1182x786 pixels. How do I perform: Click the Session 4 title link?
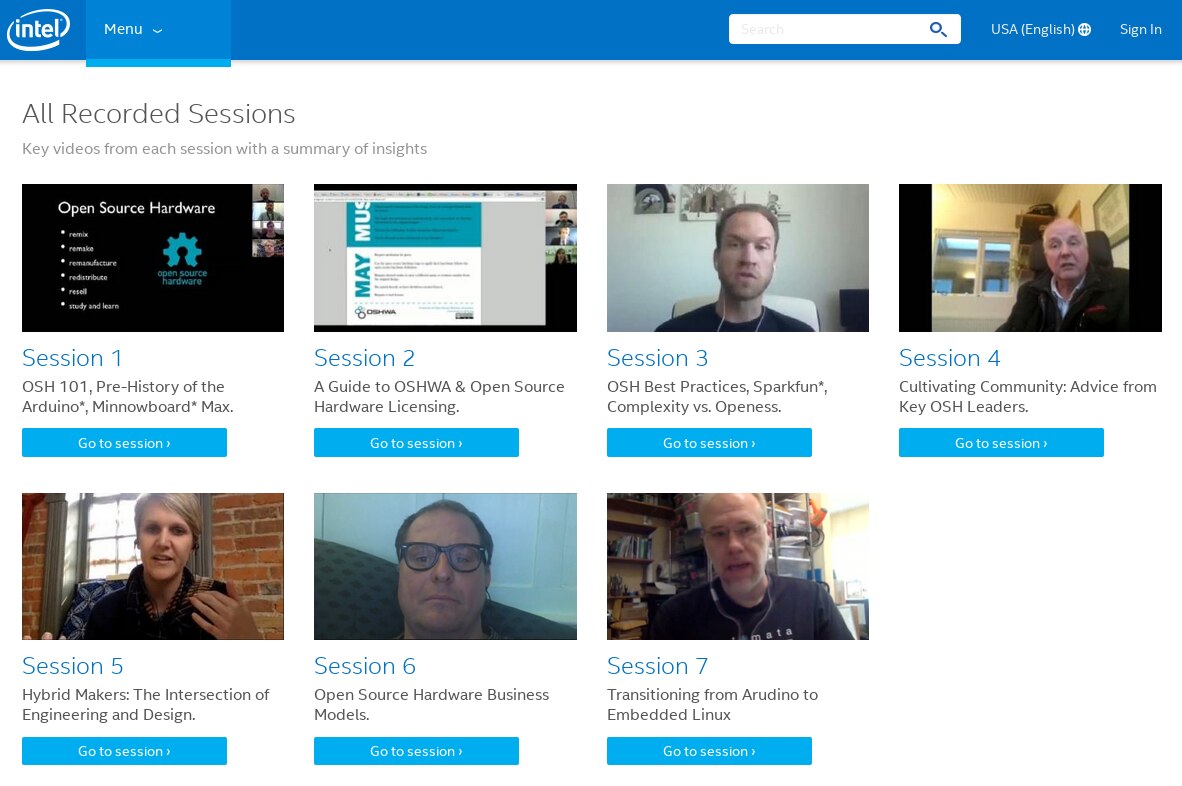point(950,358)
